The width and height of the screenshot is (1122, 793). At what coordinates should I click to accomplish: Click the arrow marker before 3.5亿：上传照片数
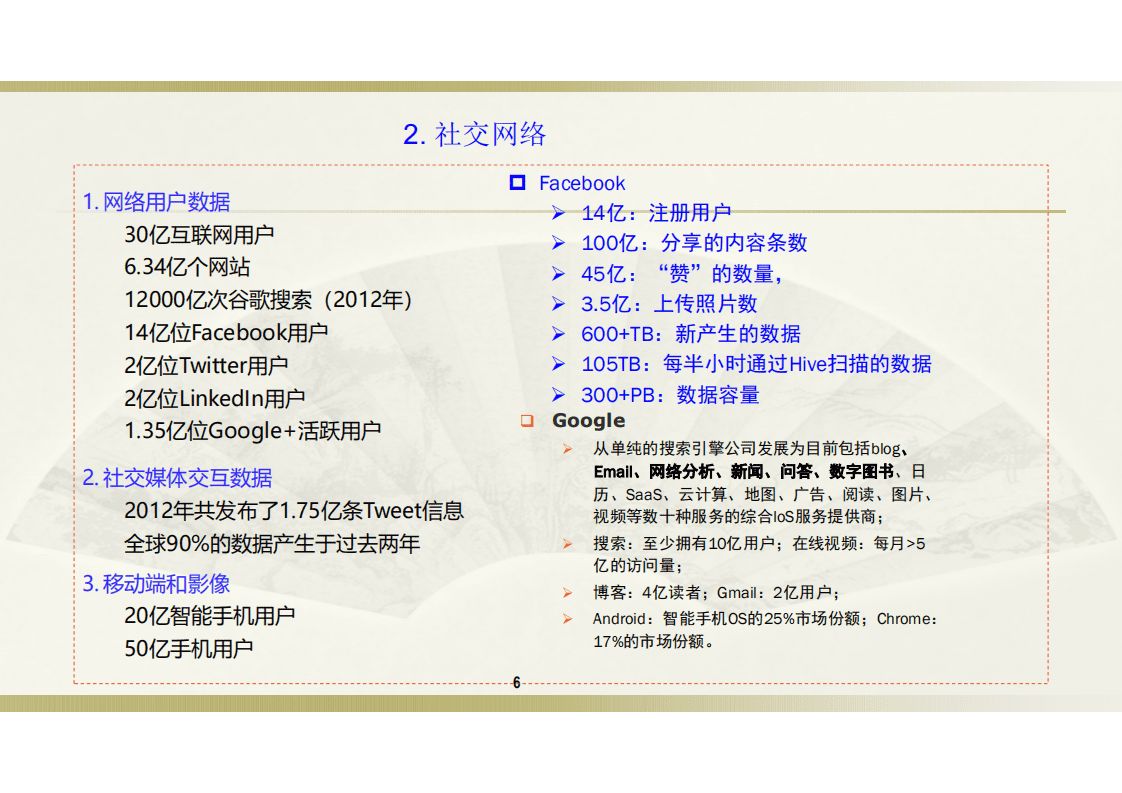[x=558, y=304]
